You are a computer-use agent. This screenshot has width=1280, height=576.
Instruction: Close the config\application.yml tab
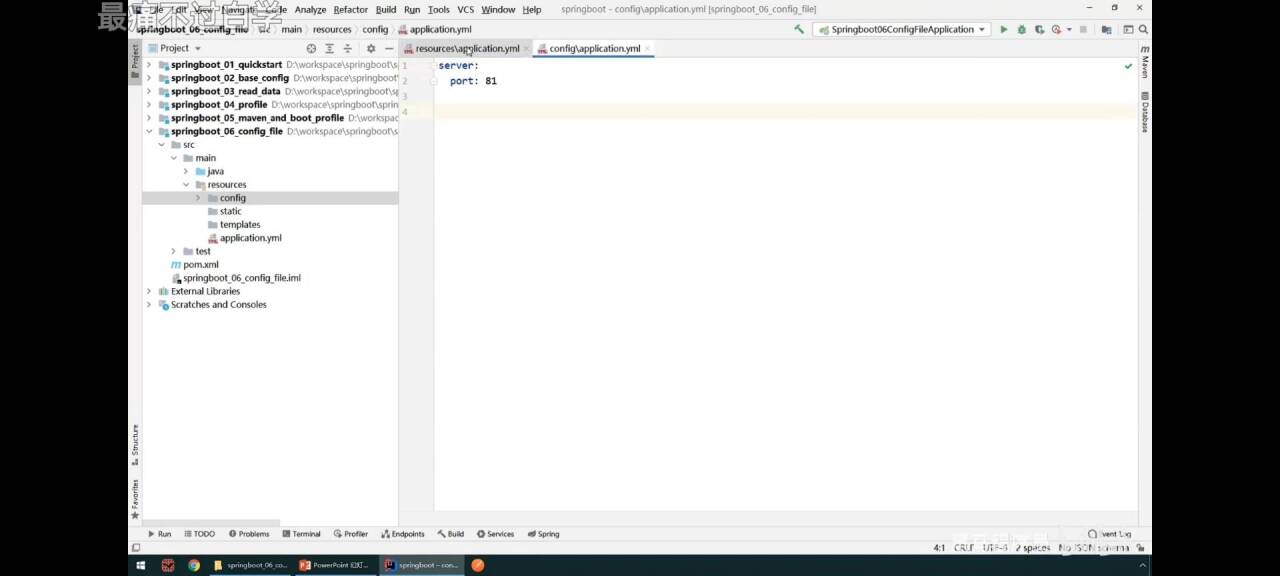pyautogui.click(x=648, y=48)
